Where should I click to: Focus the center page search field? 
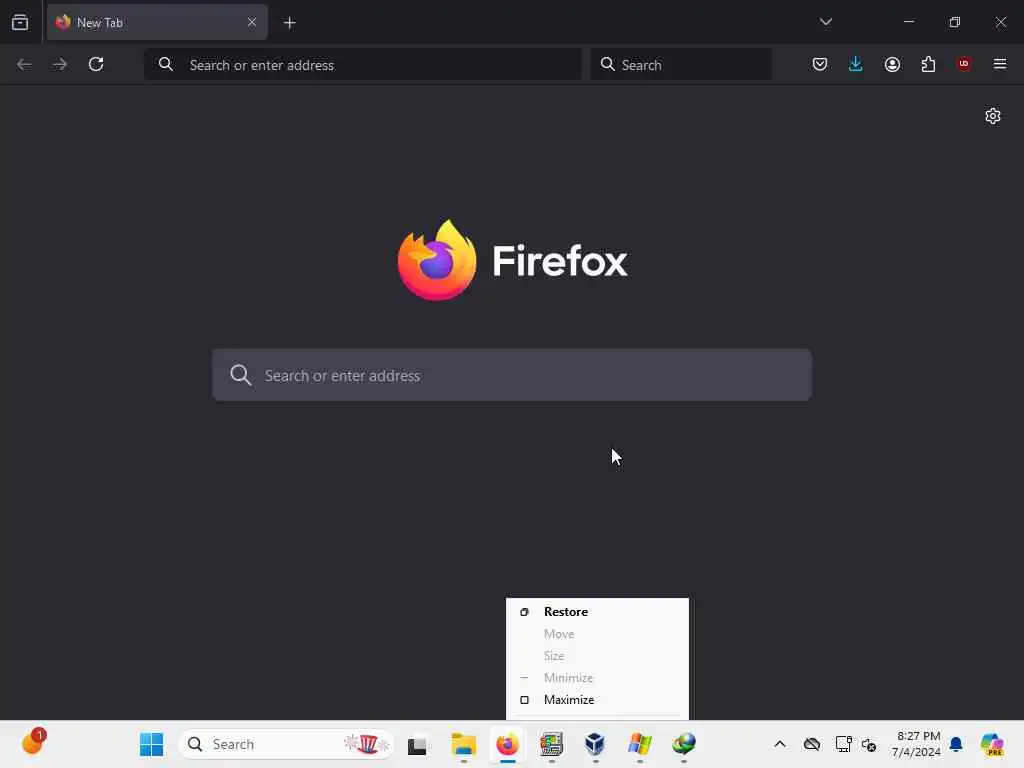click(x=512, y=376)
